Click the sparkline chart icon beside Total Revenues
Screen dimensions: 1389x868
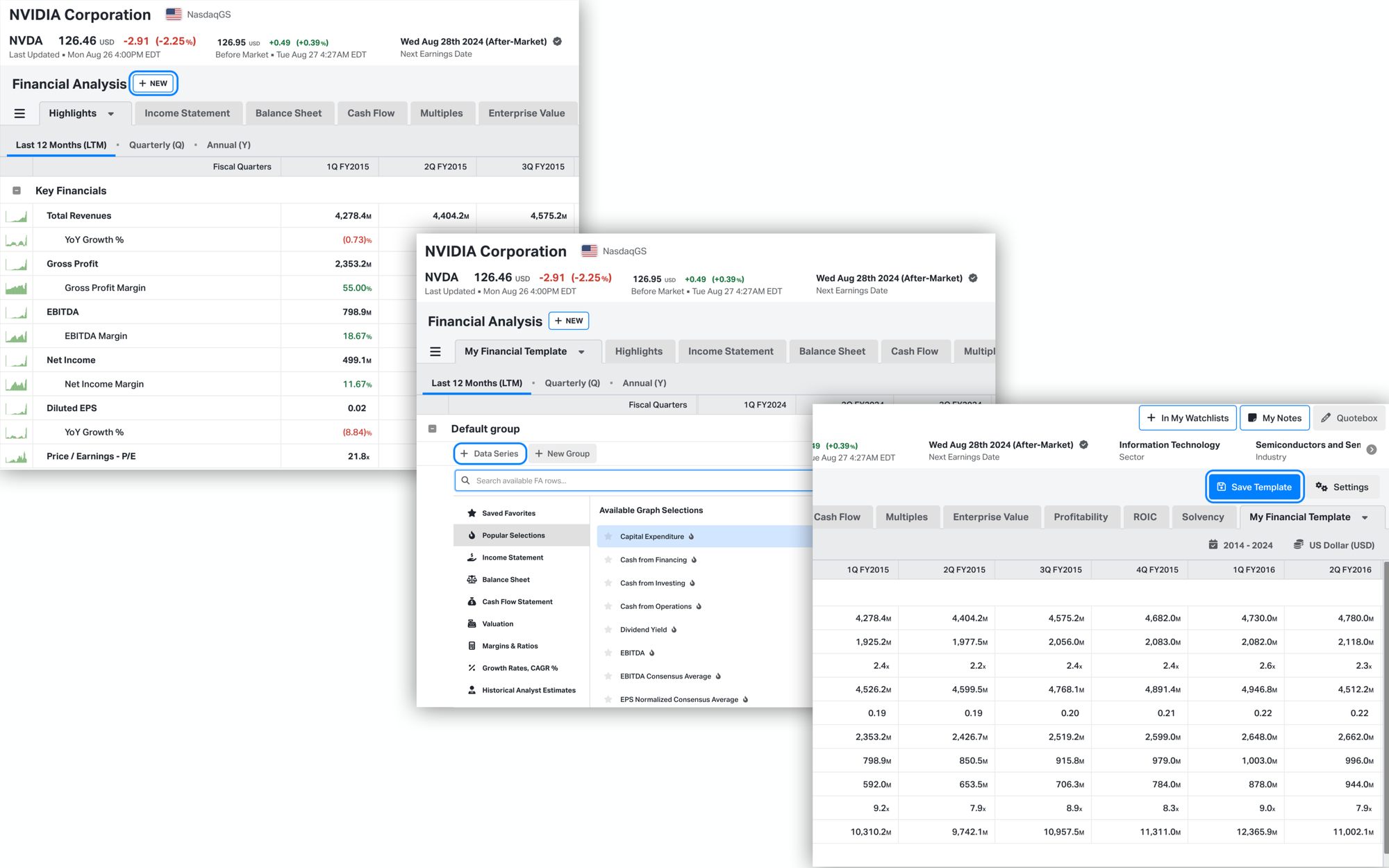17,215
